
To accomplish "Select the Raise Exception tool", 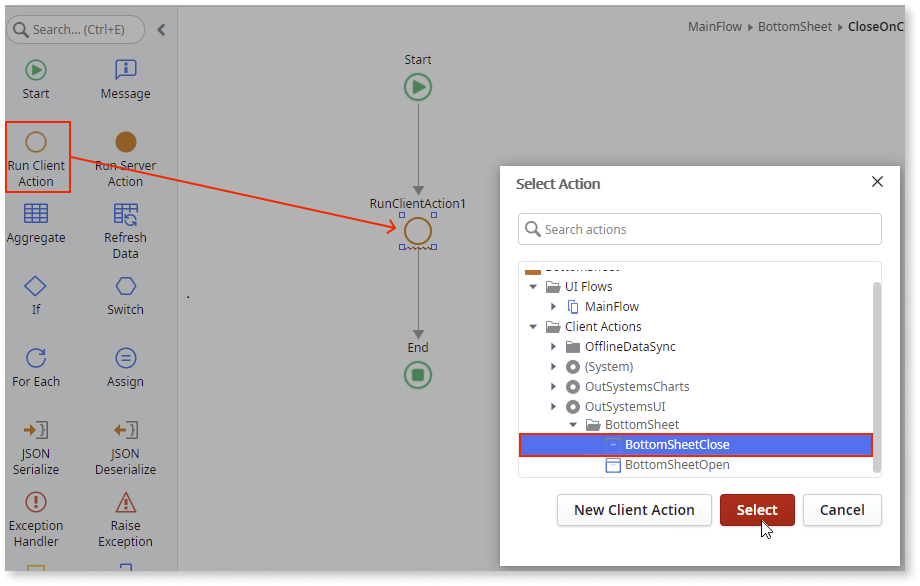I will pos(125,502).
